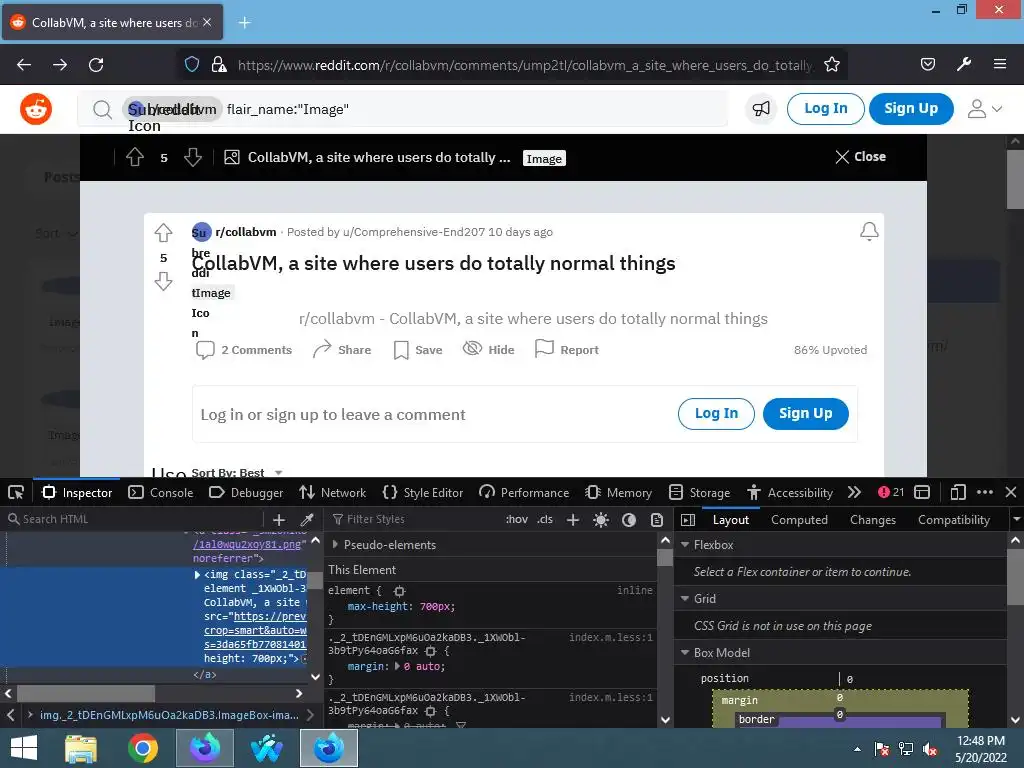Open the Performance tab
This screenshot has height=768, width=1024.
(x=524, y=492)
